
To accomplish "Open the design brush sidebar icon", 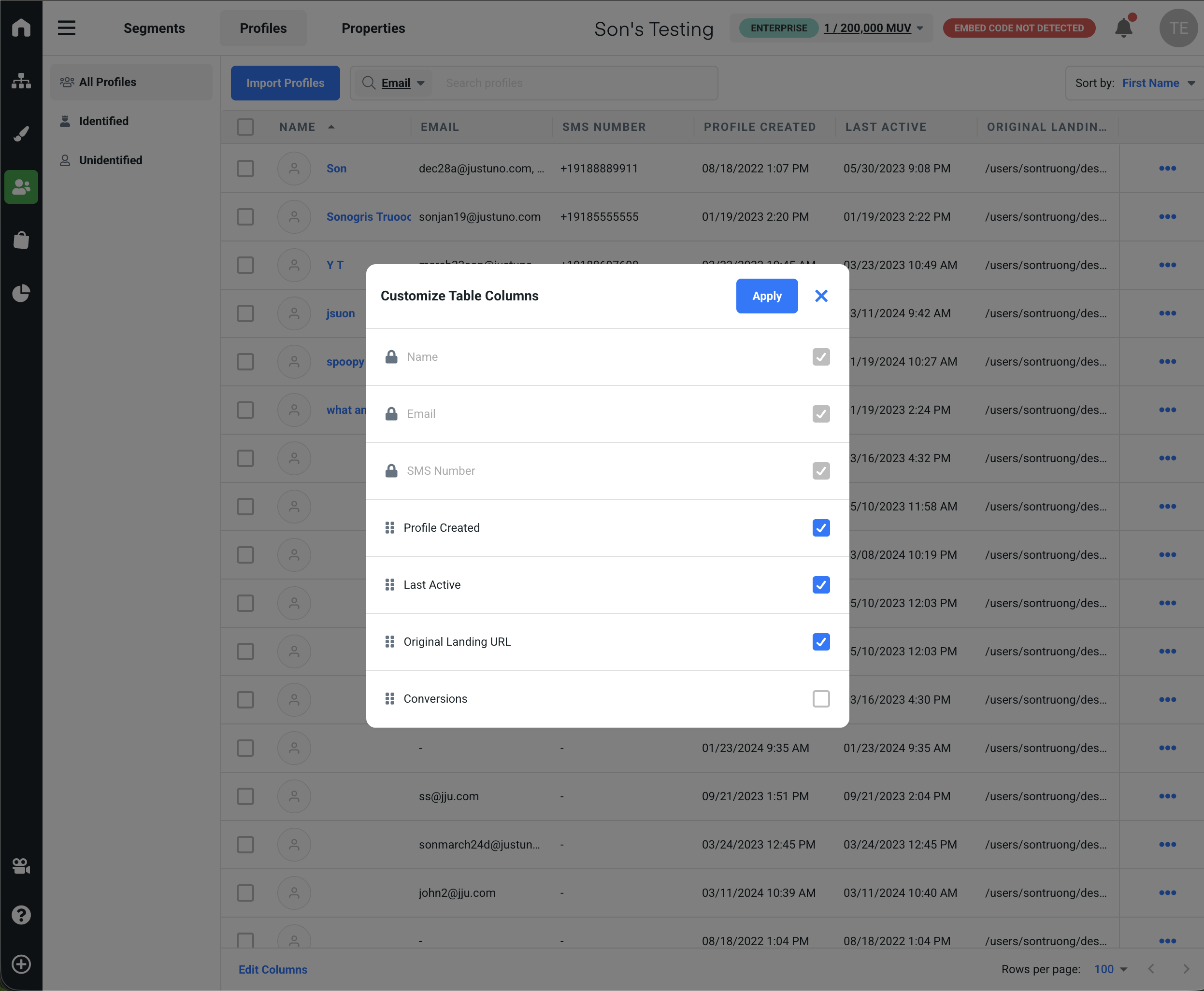I will 21,134.
